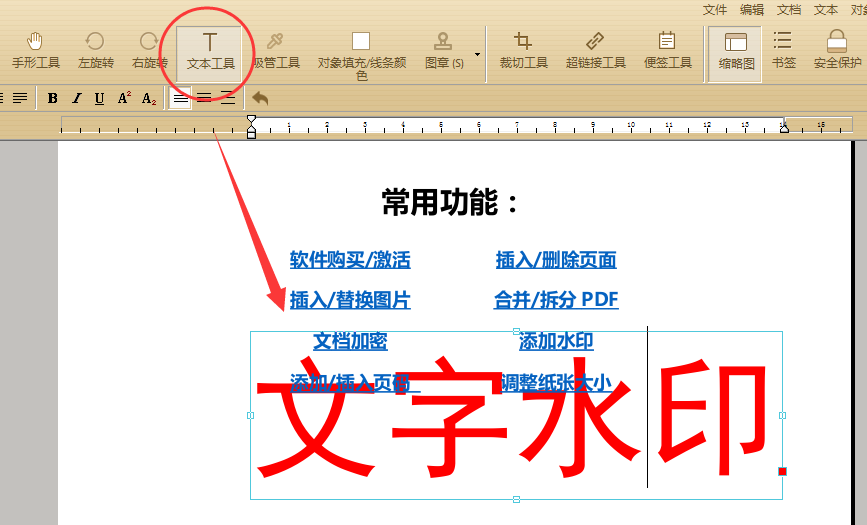Open object fill/line color (对象填充/线条颜色)
The width and height of the screenshot is (867, 525).
(361, 55)
